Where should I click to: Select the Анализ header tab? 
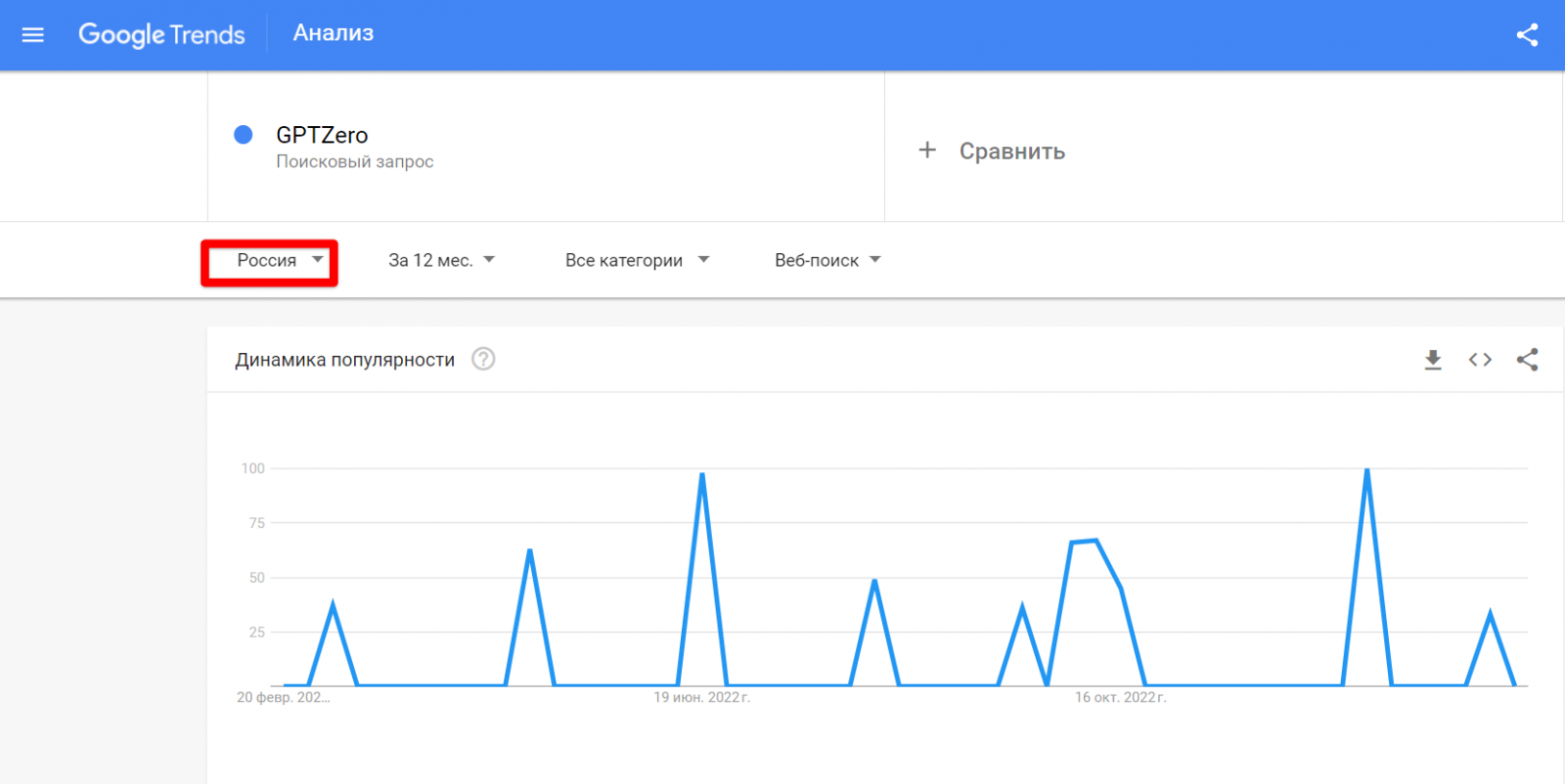point(334,33)
